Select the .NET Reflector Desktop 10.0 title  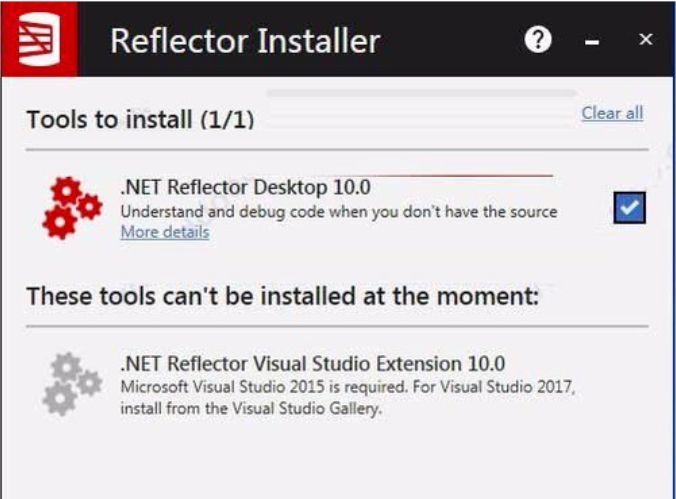pyautogui.click(x=245, y=187)
